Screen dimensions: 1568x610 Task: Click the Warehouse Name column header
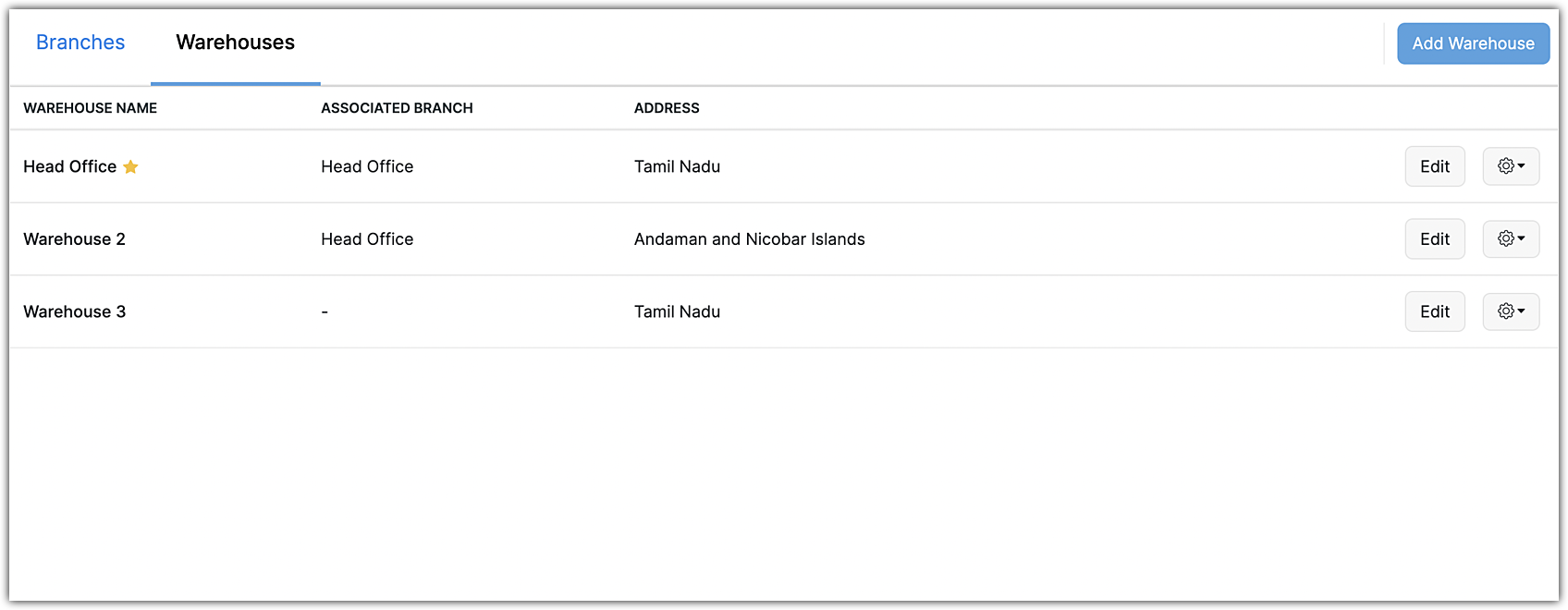(91, 108)
